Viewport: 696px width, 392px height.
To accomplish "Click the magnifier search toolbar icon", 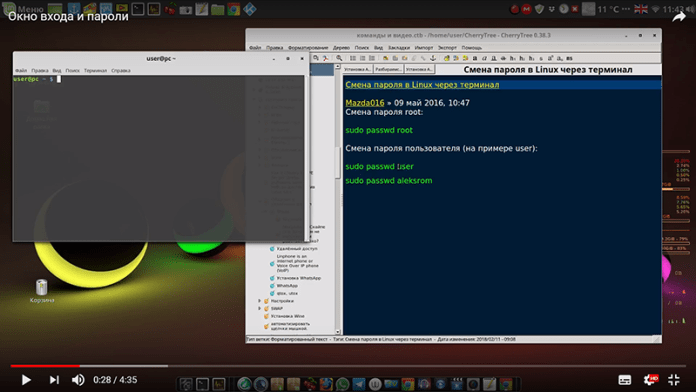I will coord(339,58).
